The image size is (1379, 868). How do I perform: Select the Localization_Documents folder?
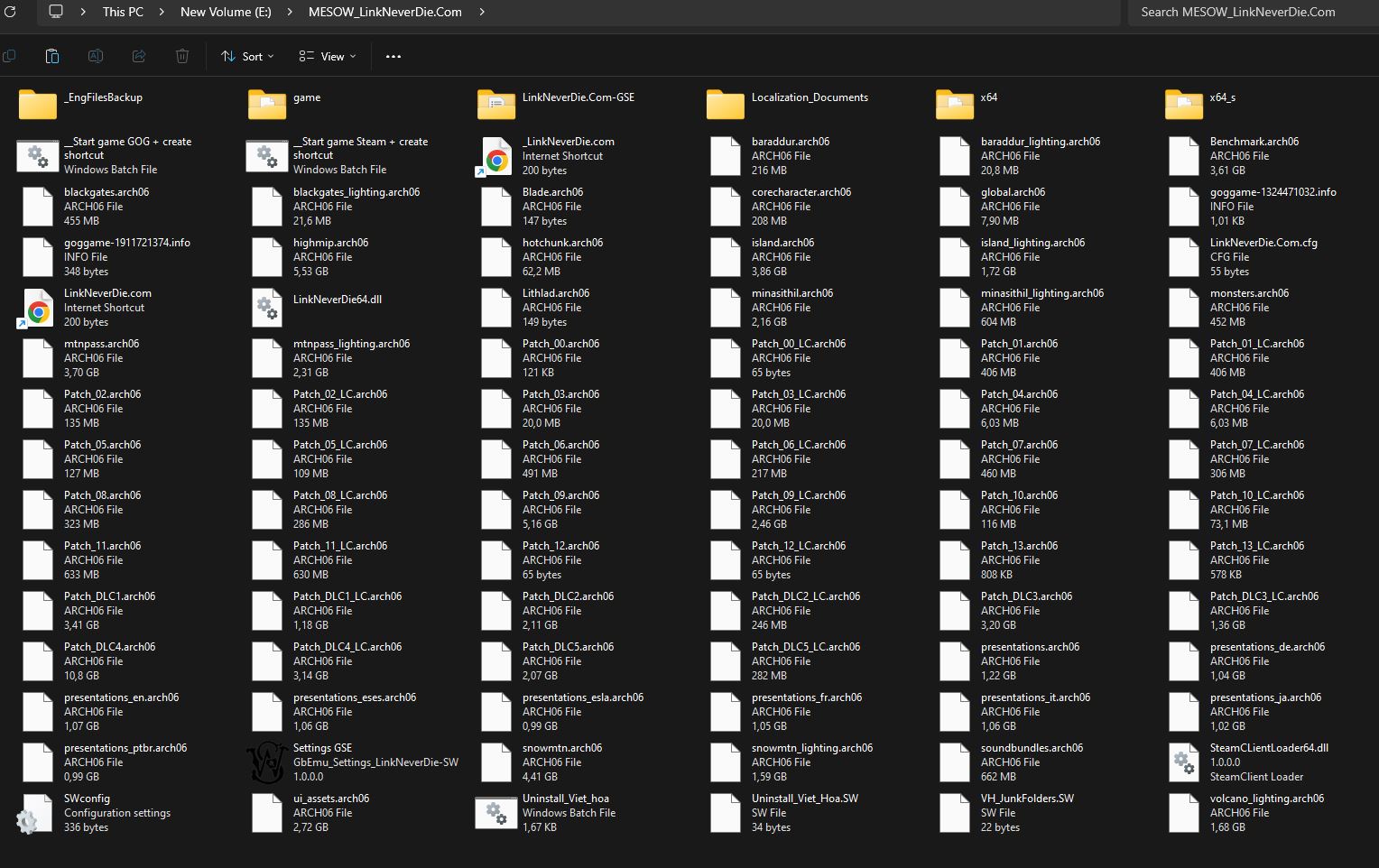tap(726, 105)
